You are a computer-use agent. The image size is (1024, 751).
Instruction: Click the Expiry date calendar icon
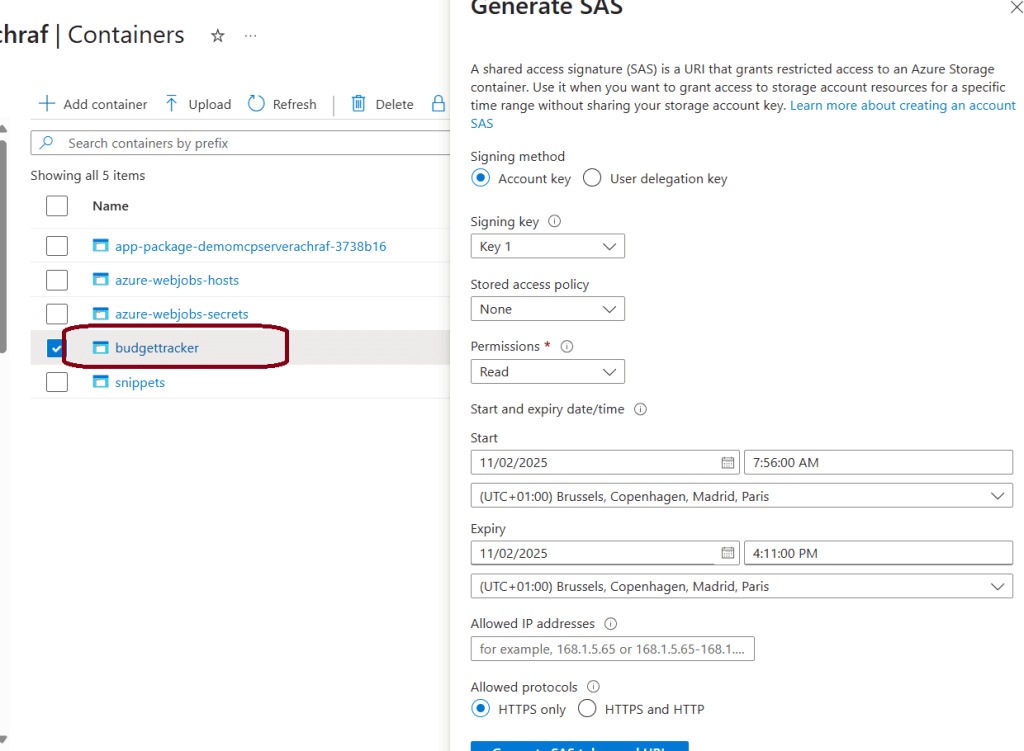click(x=728, y=553)
